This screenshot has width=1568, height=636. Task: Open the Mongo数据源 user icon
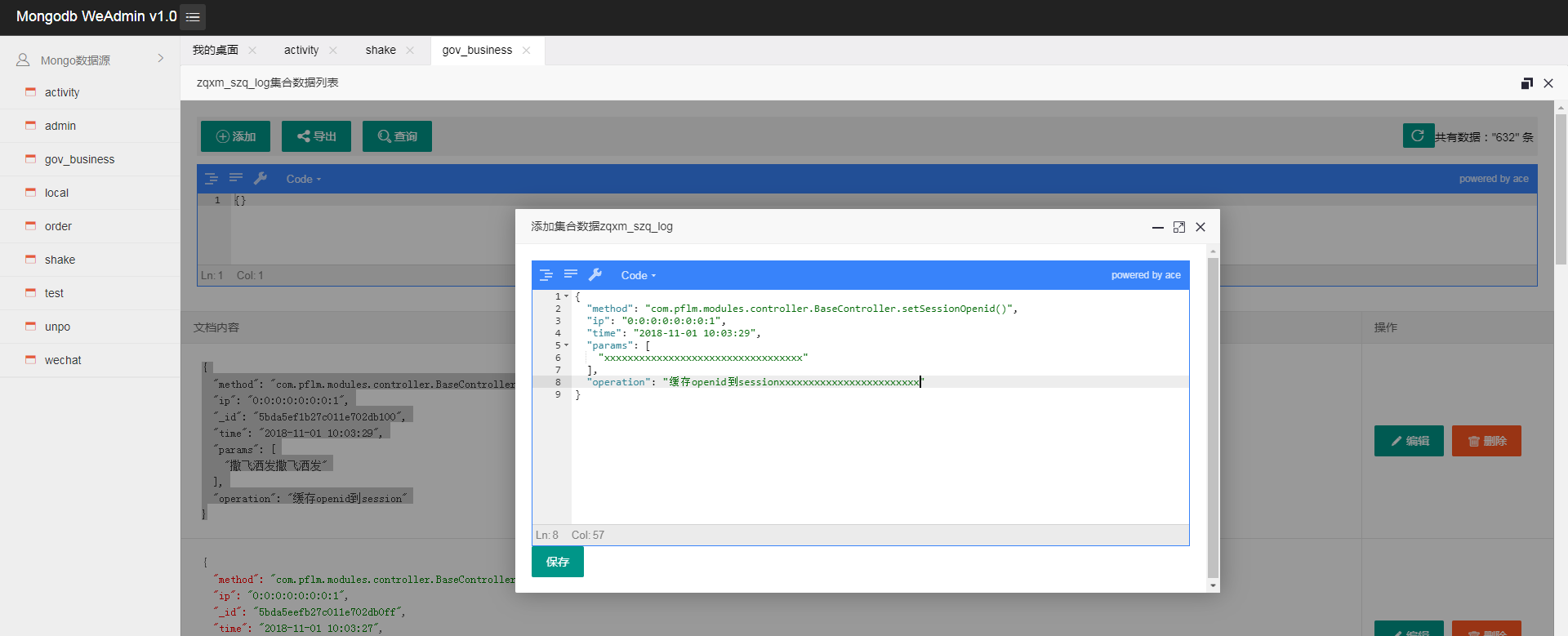[x=23, y=60]
